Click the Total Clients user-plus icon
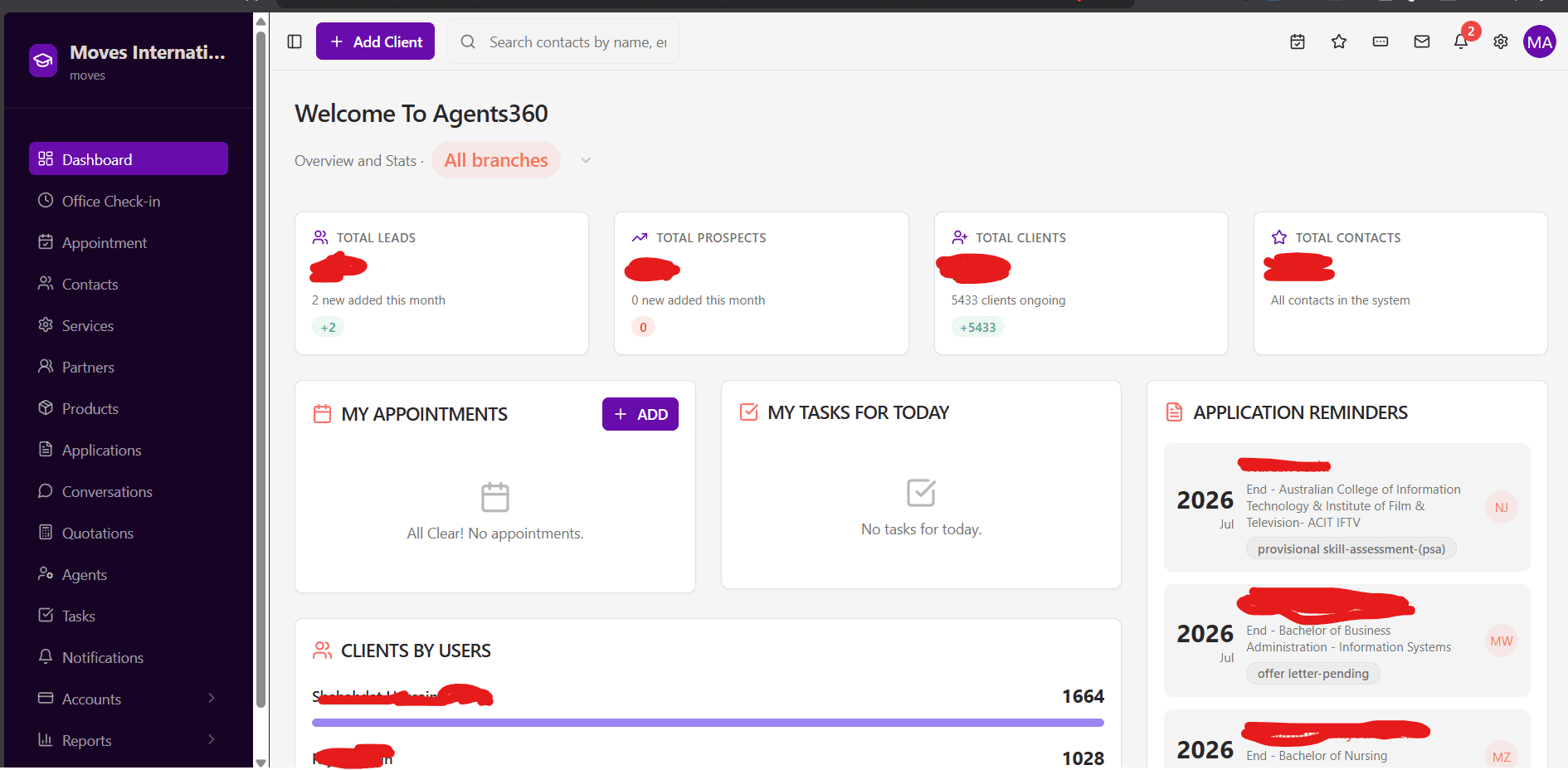 point(960,237)
